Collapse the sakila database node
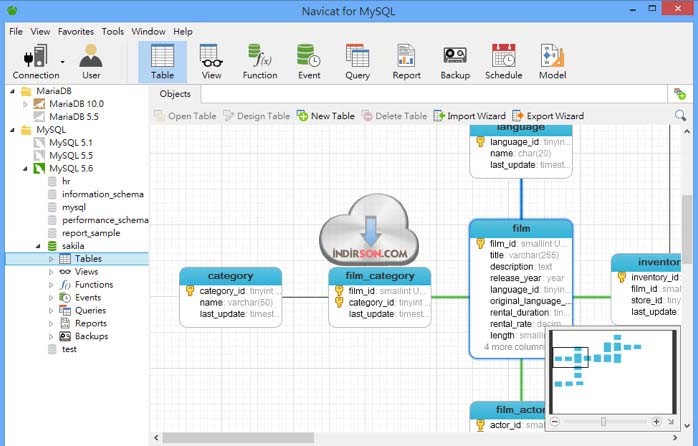This screenshot has height=446, width=698. [x=38, y=246]
